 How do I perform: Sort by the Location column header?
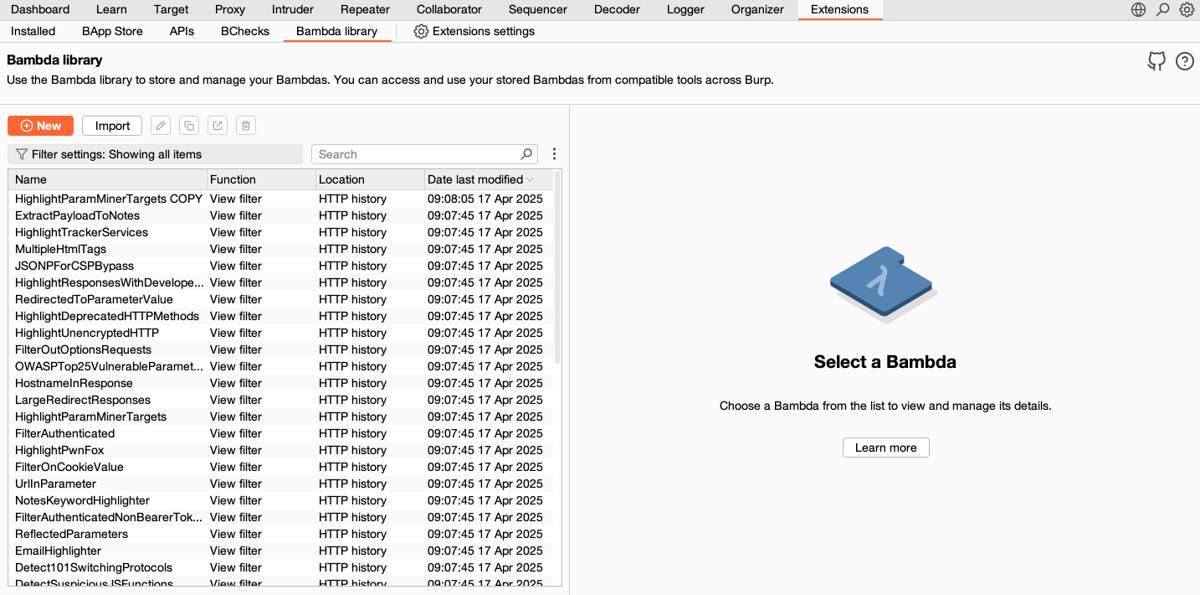point(369,180)
